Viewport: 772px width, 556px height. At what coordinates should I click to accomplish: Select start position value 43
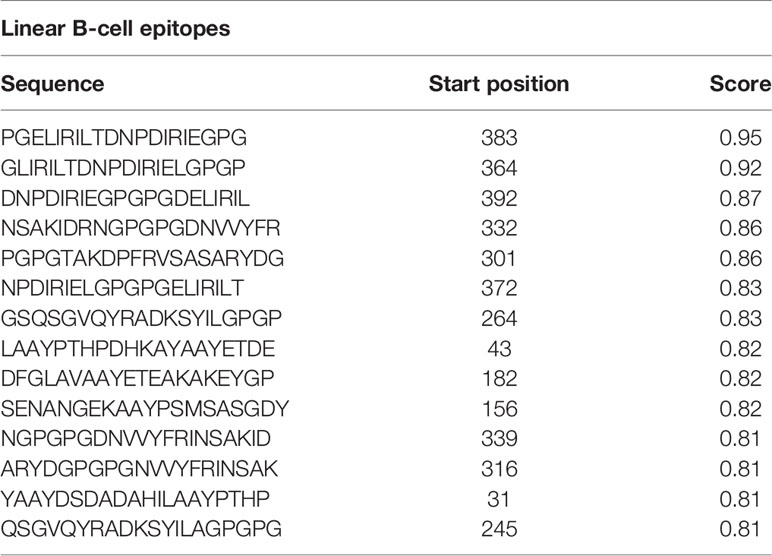tap(499, 349)
